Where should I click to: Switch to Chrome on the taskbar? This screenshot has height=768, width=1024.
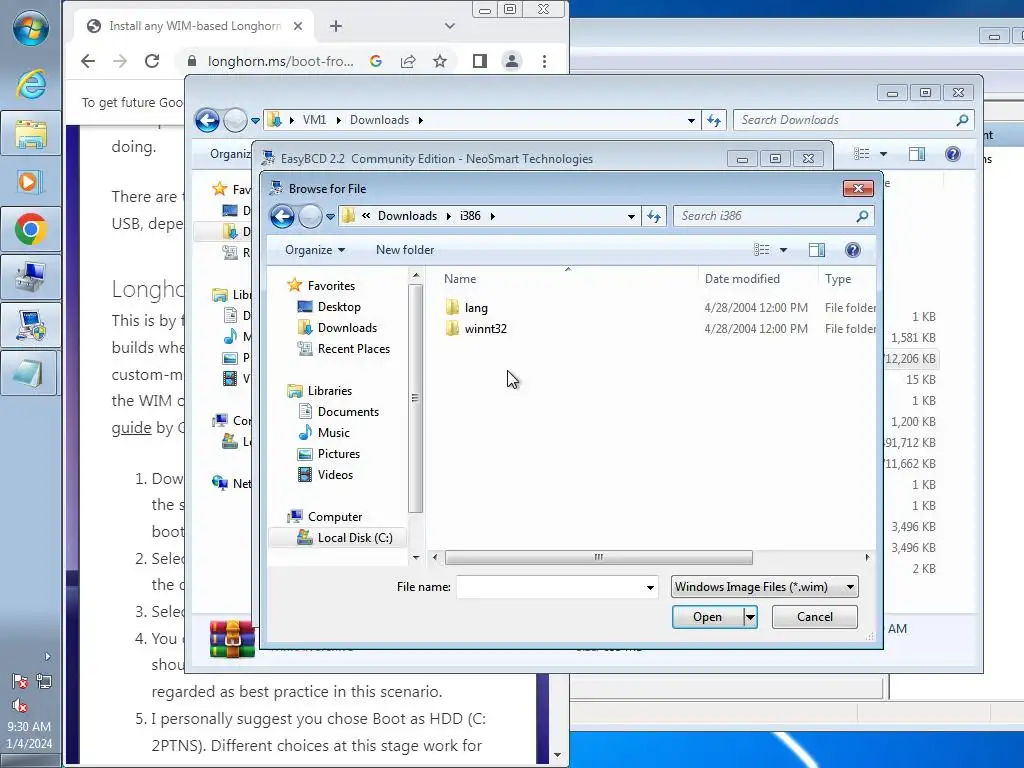31,229
